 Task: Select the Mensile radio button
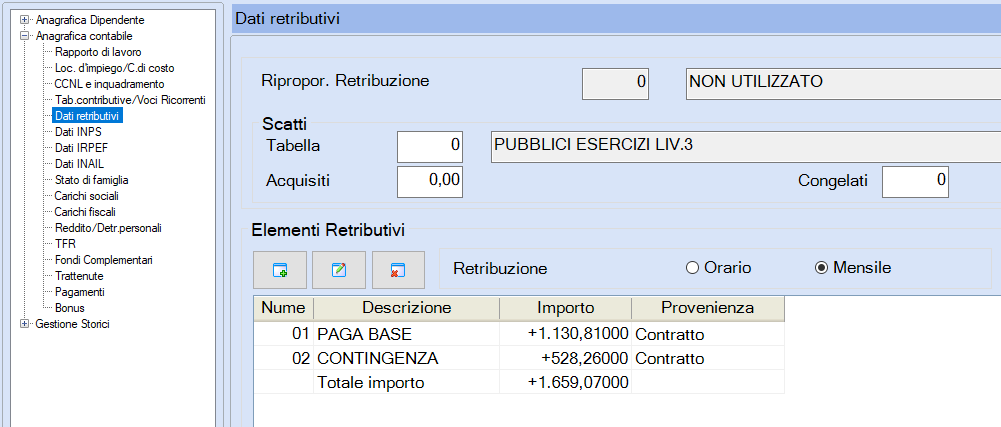[821, 268]
